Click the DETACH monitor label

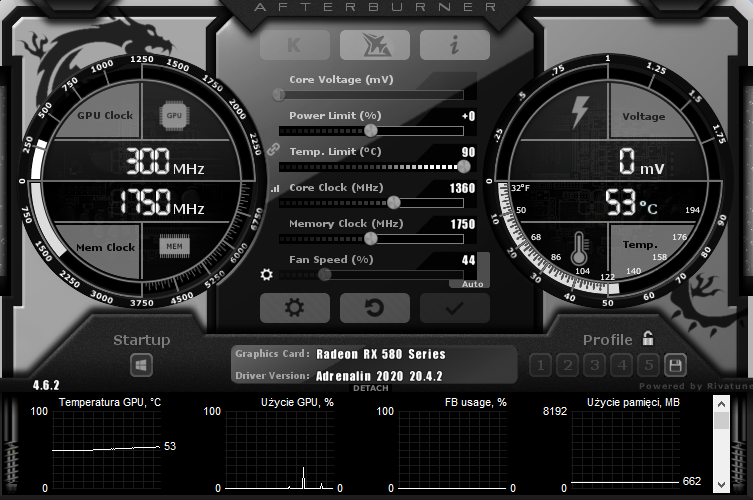pos(371,388)
